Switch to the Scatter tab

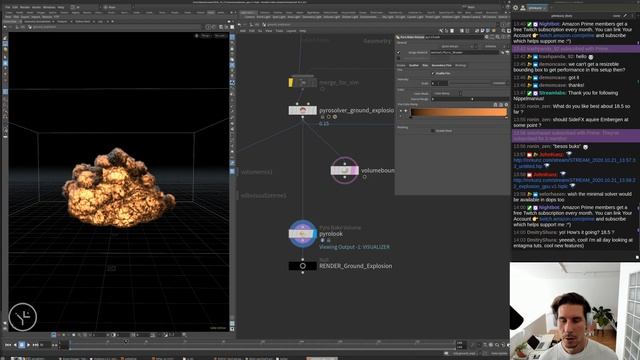pos(414,65)
